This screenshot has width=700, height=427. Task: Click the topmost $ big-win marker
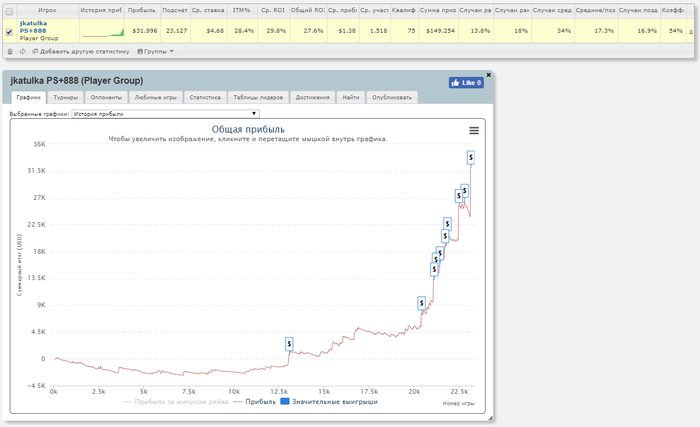471,157
